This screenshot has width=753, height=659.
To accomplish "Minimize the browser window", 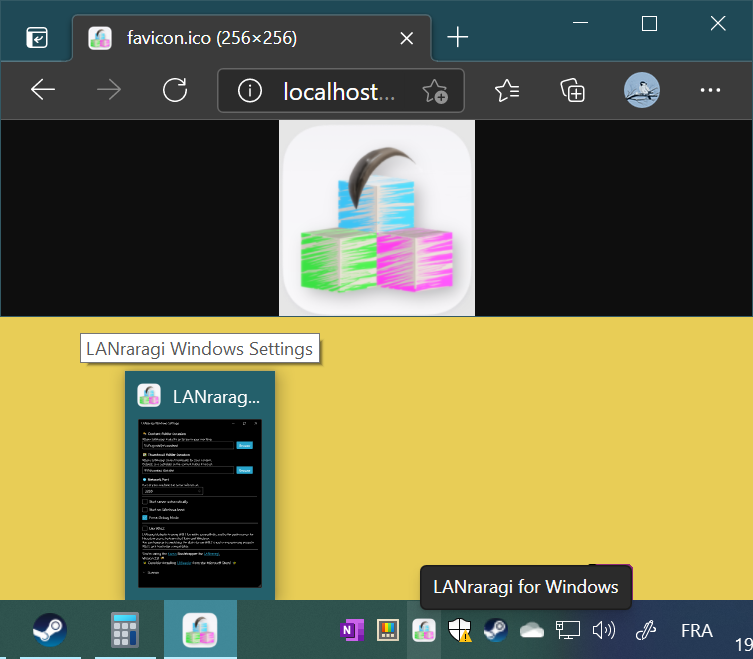I will click(x=581, y=23).
